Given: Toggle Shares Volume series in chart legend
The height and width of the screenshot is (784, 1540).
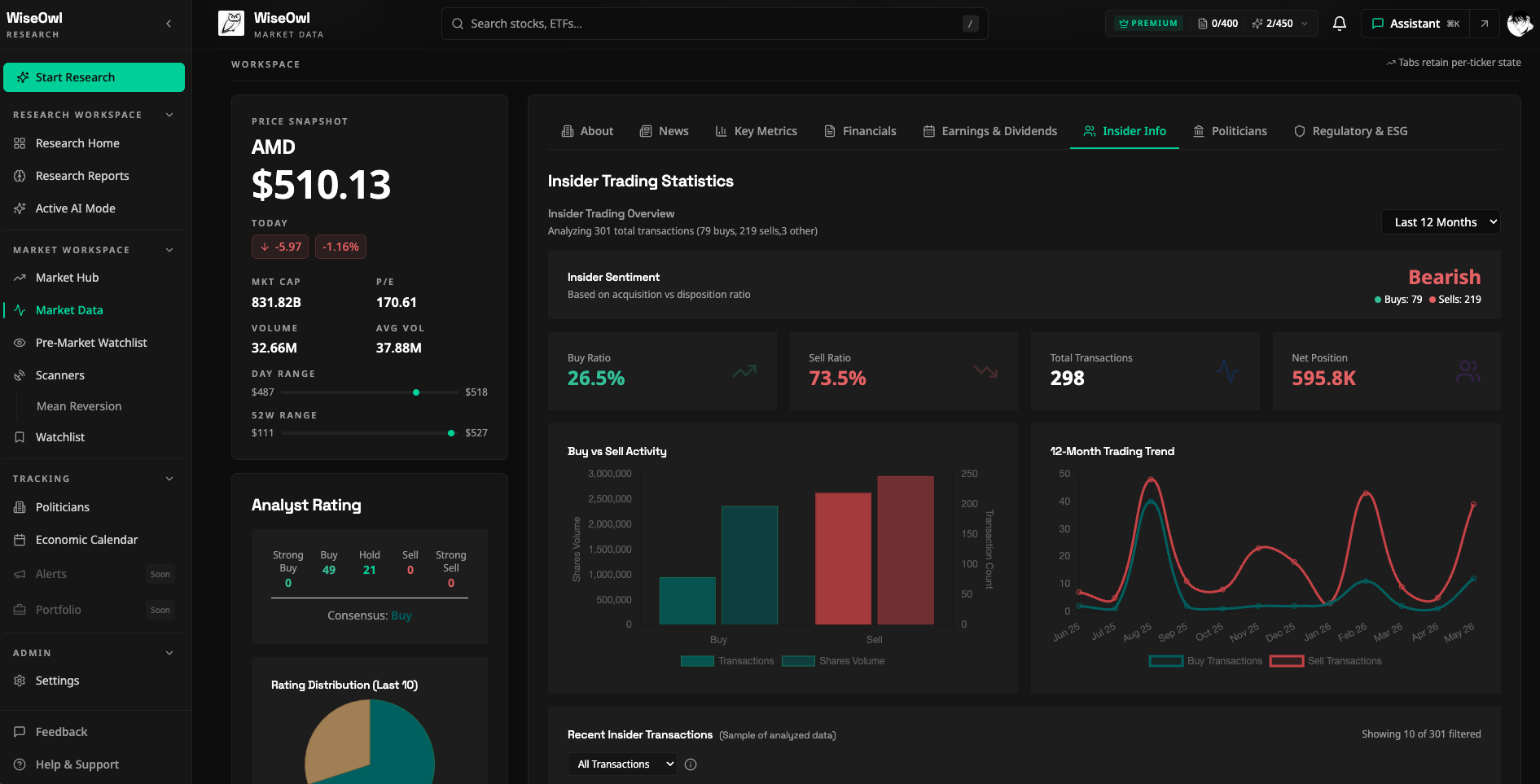Looking at the screenshot, I should [833, 661].
